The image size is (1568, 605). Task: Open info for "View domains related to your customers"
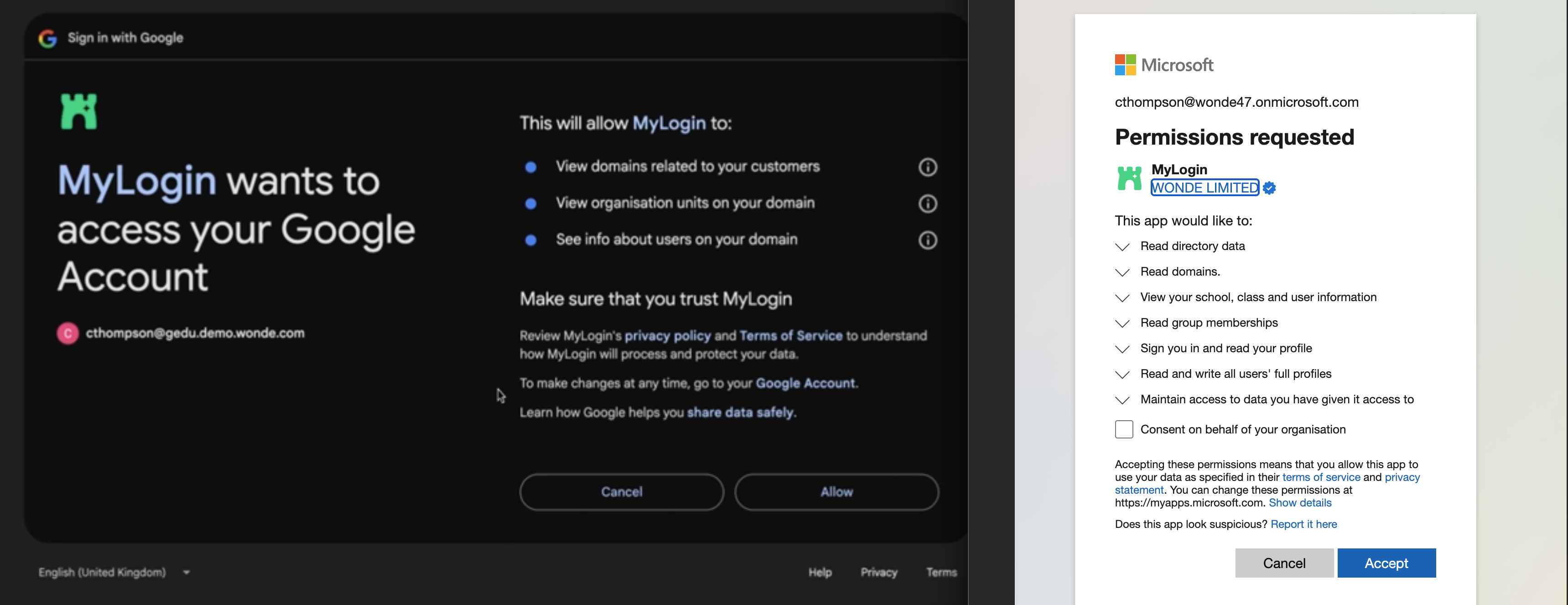click(x=928, y=167)
